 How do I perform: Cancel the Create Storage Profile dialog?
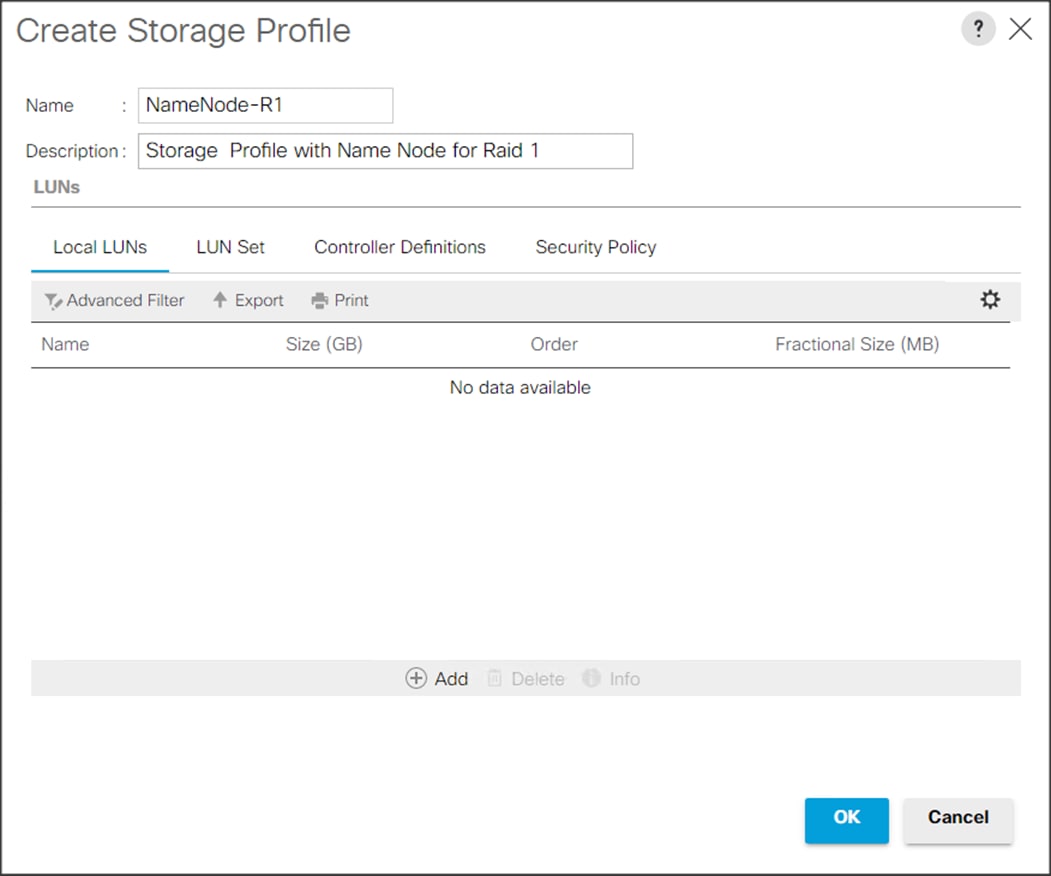[x=957, y=819]
